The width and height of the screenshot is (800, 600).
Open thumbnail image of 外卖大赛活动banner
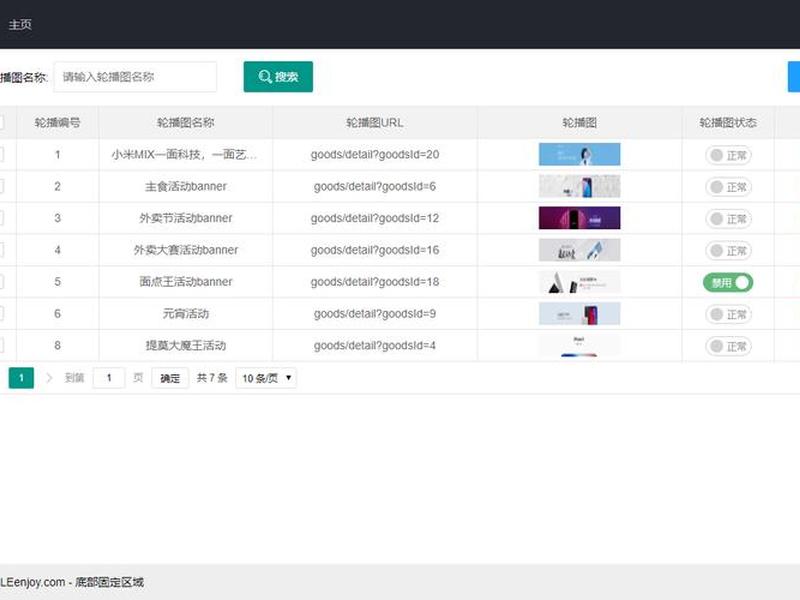[x=580, y=250]
